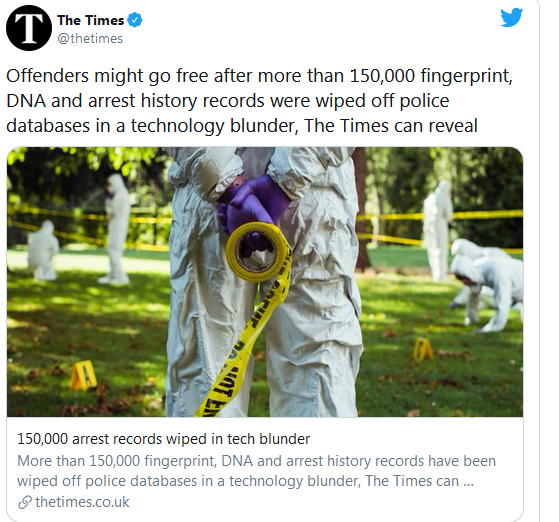Viewport: 559px width, 522px height.
Task: Click 'wiped off police' in the tweet text
Action: pos(383,101)
